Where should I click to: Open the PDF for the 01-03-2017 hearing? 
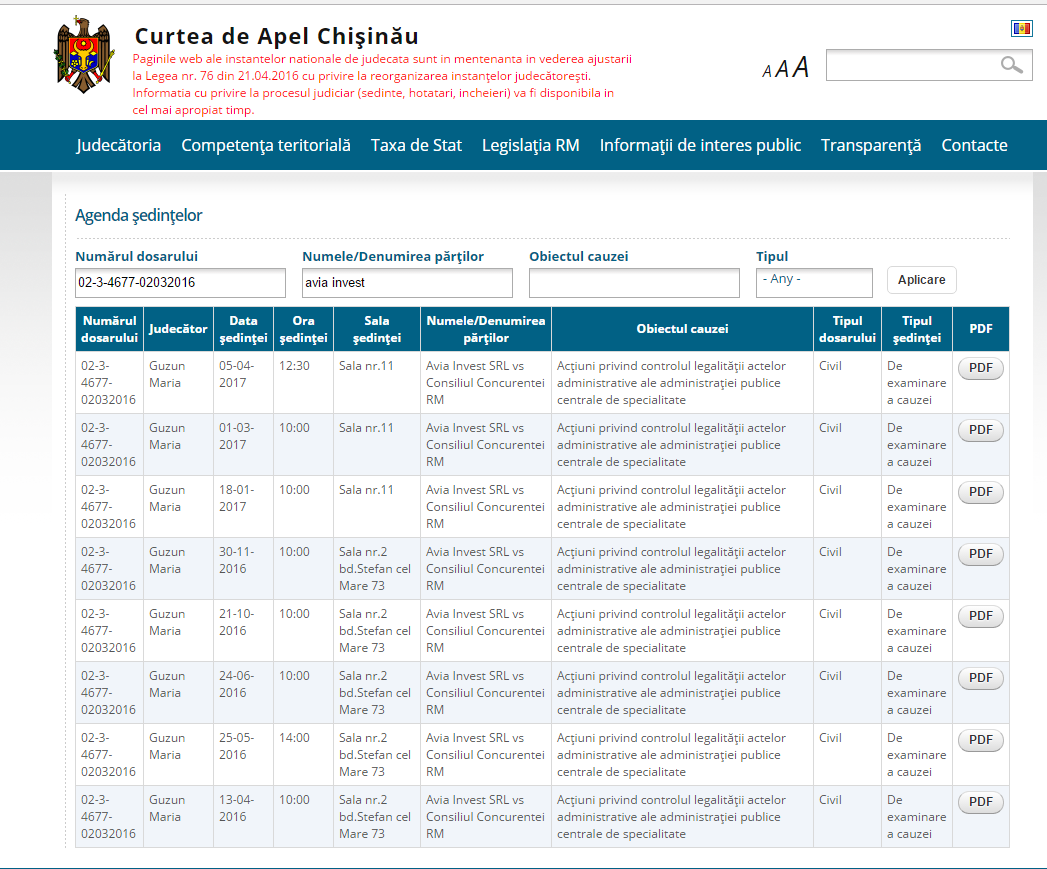[x=979, y=429]
